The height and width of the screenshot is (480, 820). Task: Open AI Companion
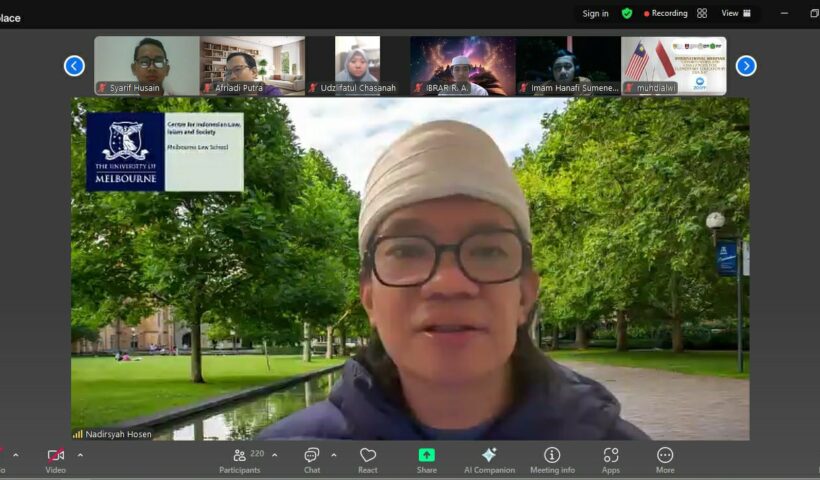point(488,457)
